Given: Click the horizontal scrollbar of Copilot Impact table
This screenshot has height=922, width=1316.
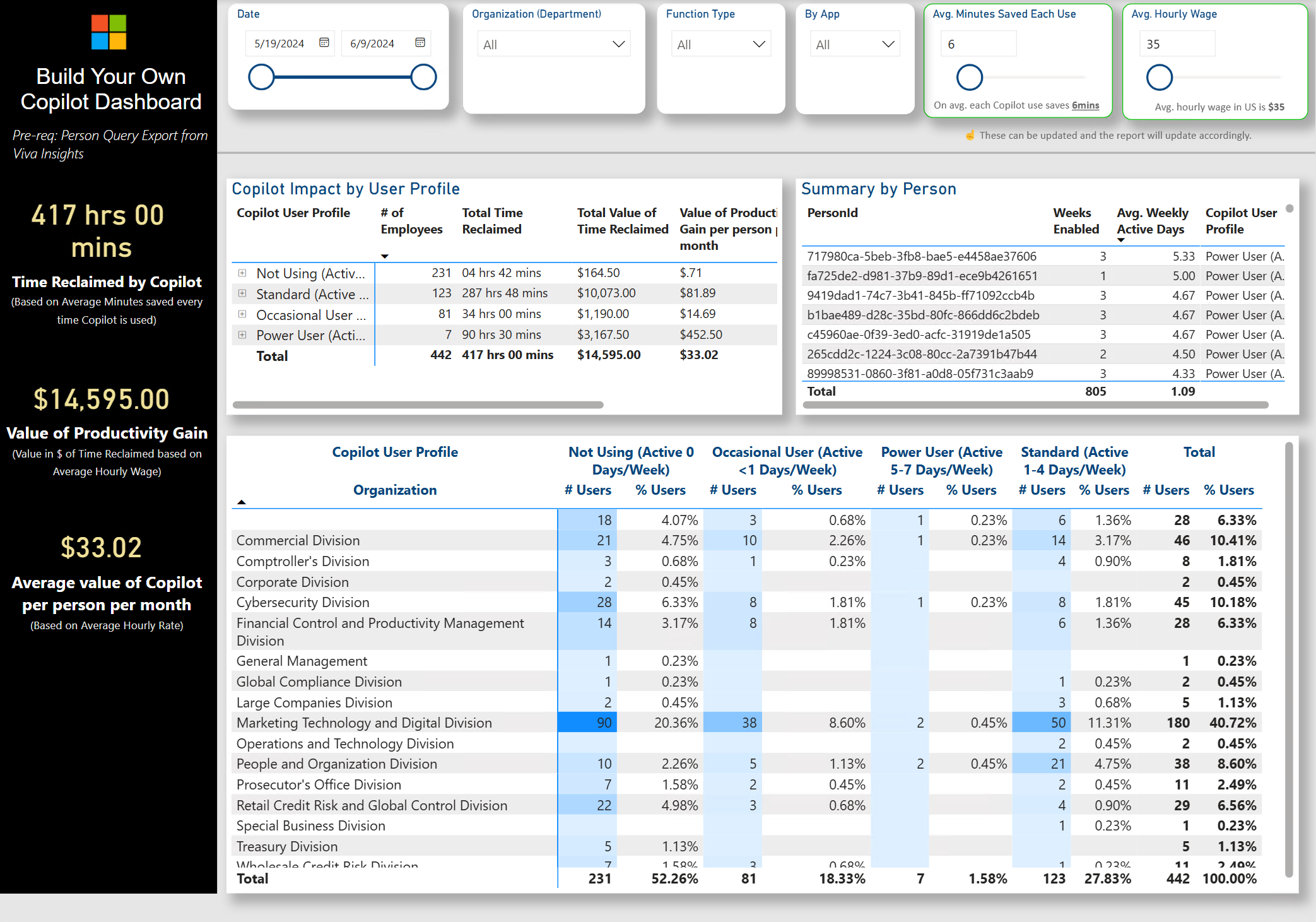Looking at the screenshot, I should 418,405.
